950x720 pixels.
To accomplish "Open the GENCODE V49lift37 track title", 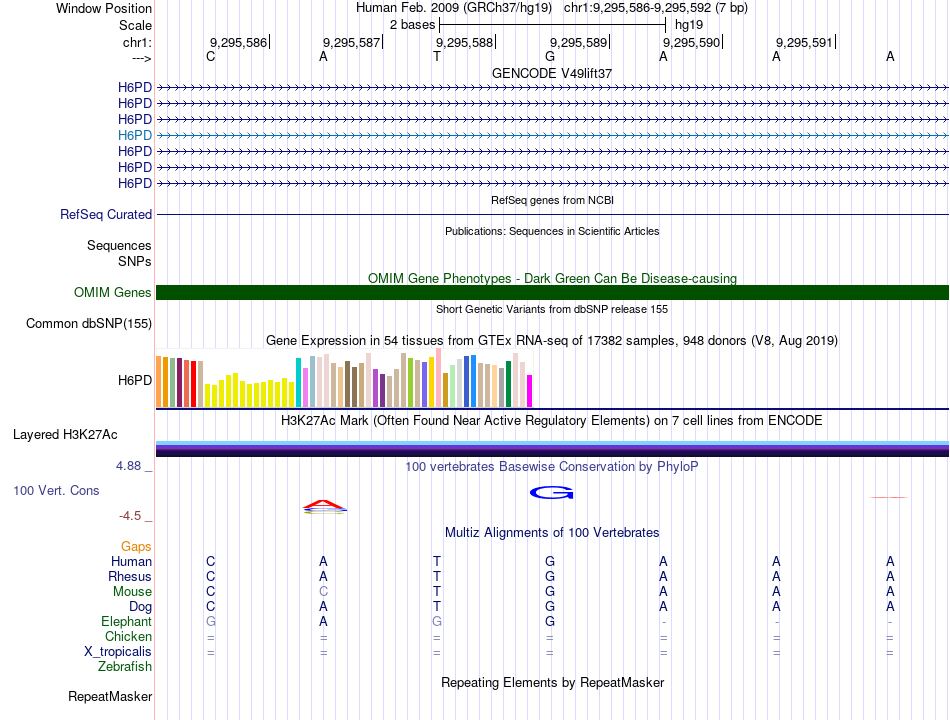I will point(552,73).
